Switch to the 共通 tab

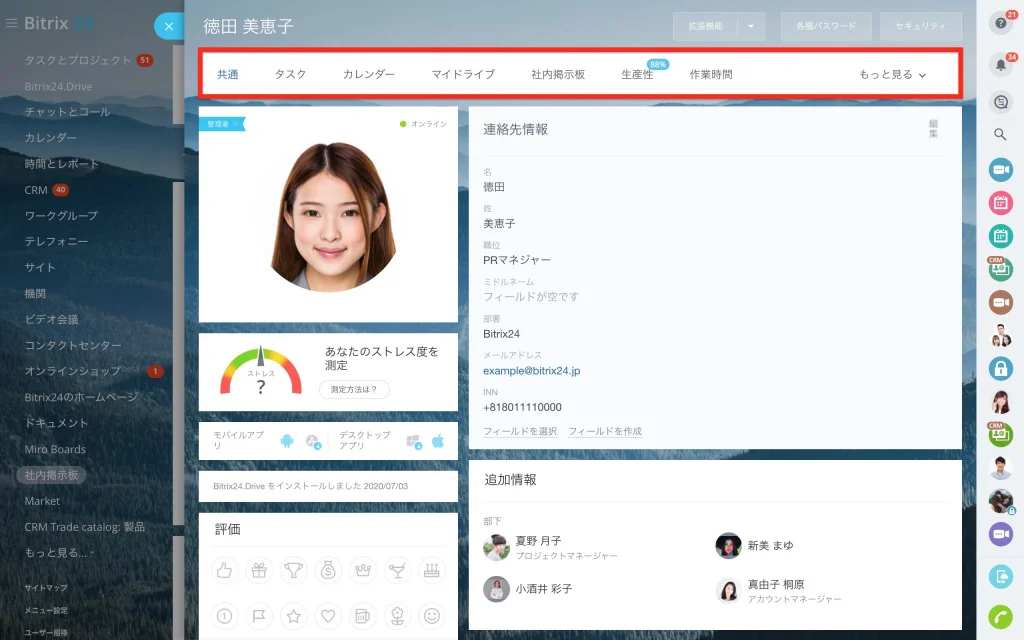coord(227,74)
